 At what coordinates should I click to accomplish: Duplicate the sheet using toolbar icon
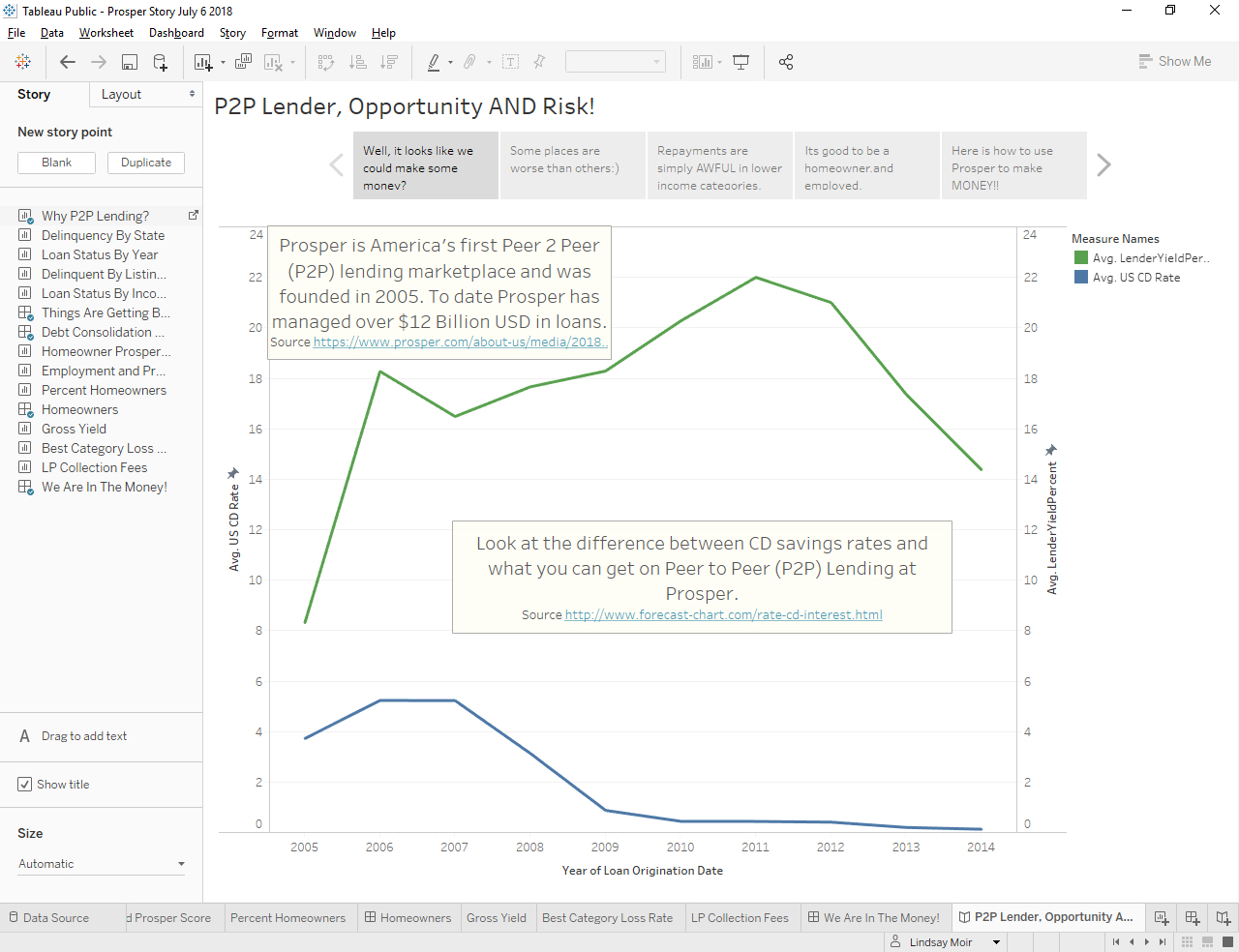pos(244,62)
